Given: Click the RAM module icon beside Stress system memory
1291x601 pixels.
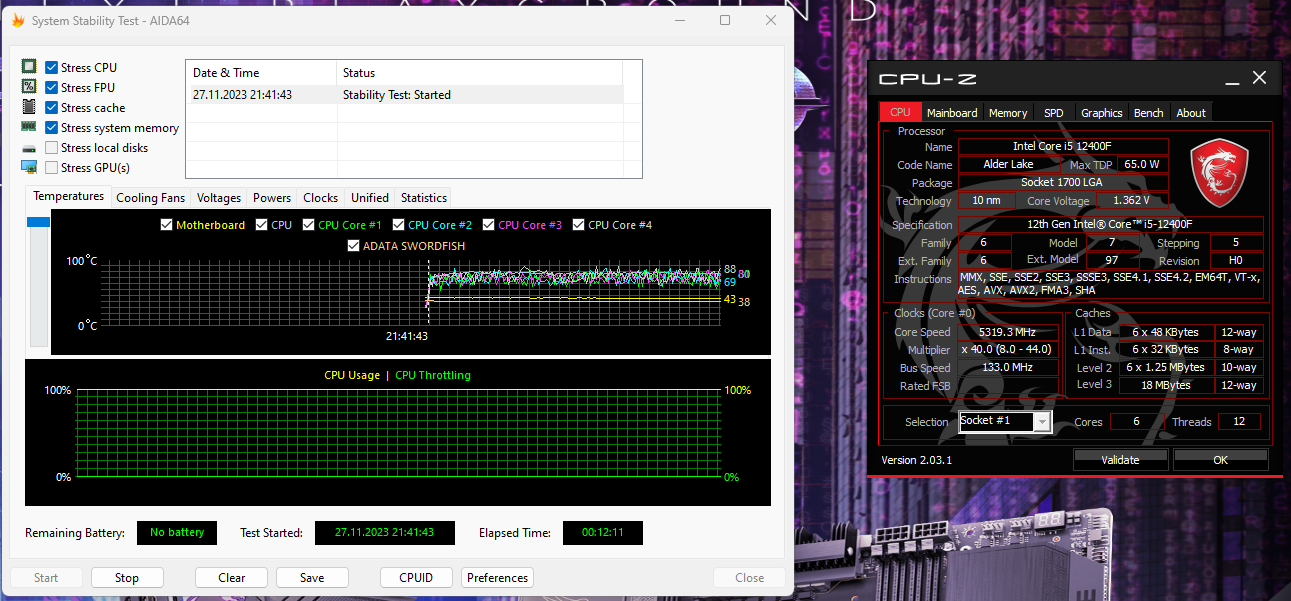Looking at the screenshot, I should point(29,127).
